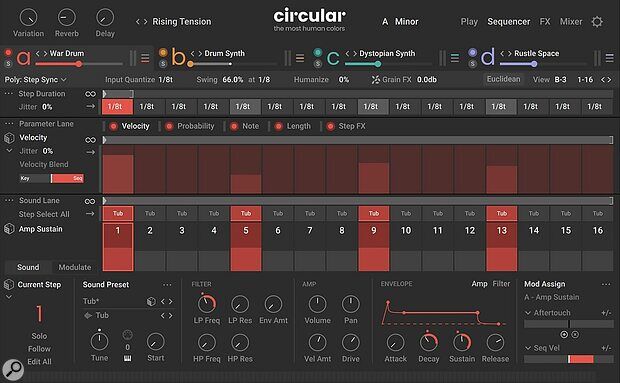Show the Filter envelope tab
The height and width of the screenshot is (383, 620).
tap(501, 284)
